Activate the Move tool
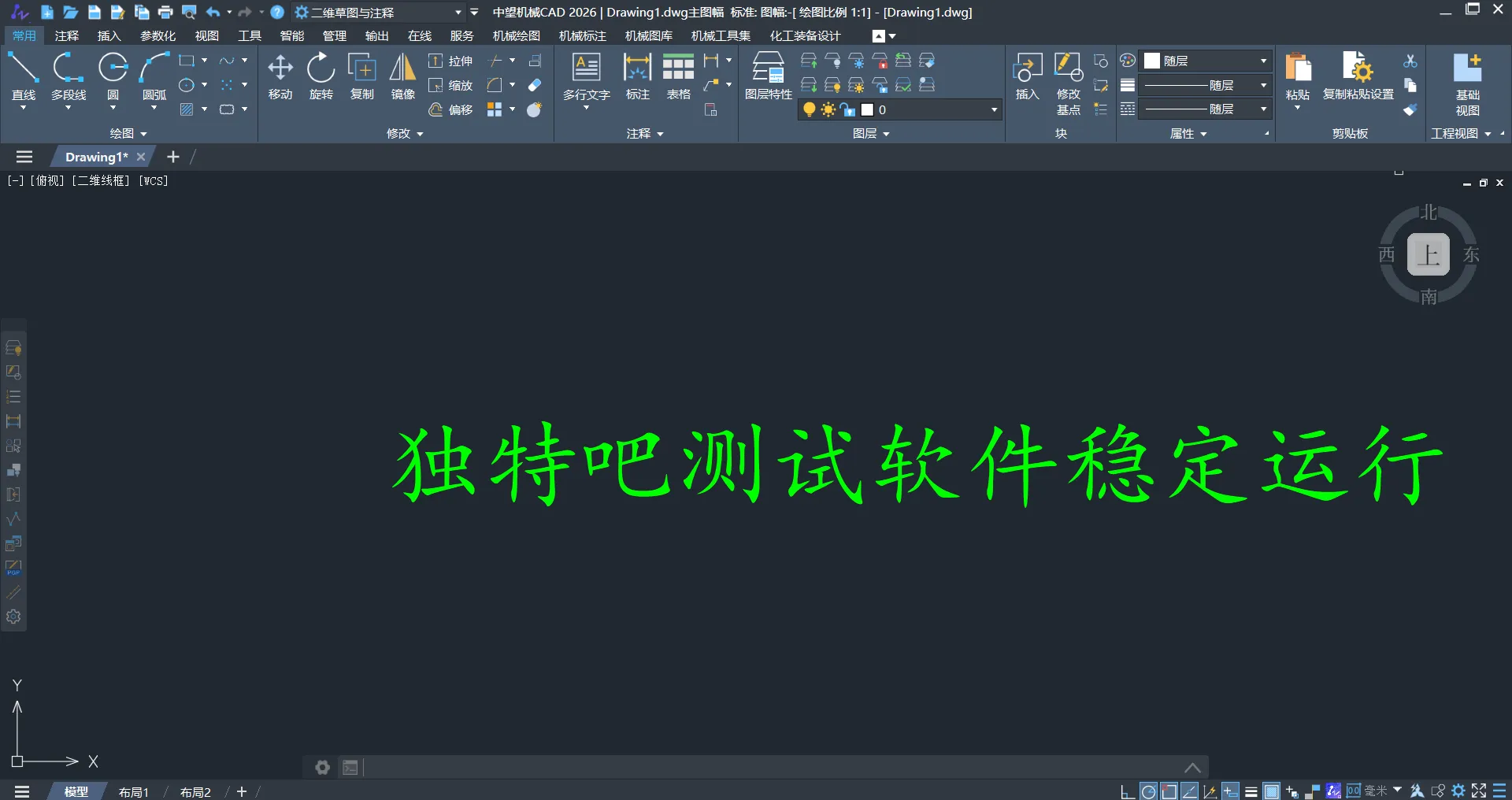This screenshot has height=800, width=1512. (280, 75)
